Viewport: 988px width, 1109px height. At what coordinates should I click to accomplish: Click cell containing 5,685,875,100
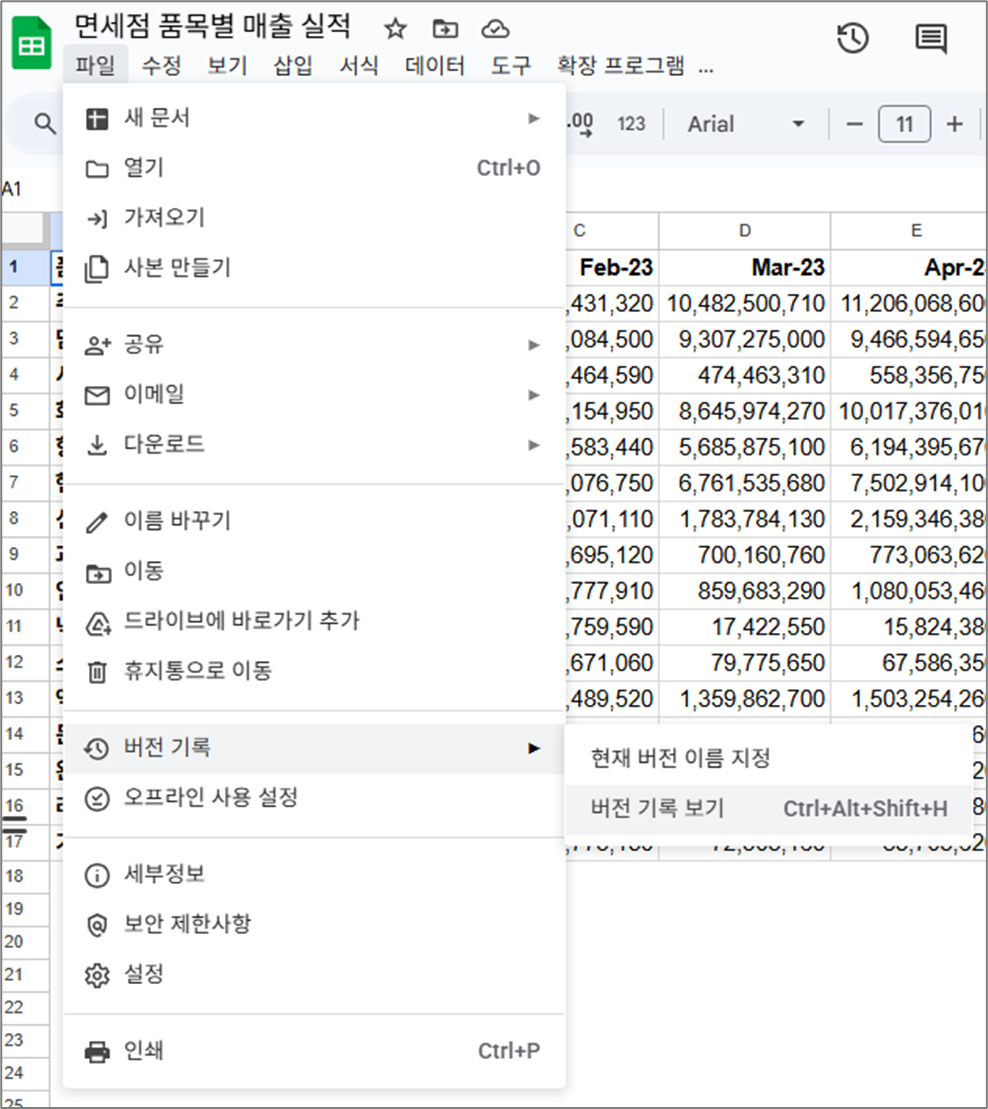click(x=745, y=448)
